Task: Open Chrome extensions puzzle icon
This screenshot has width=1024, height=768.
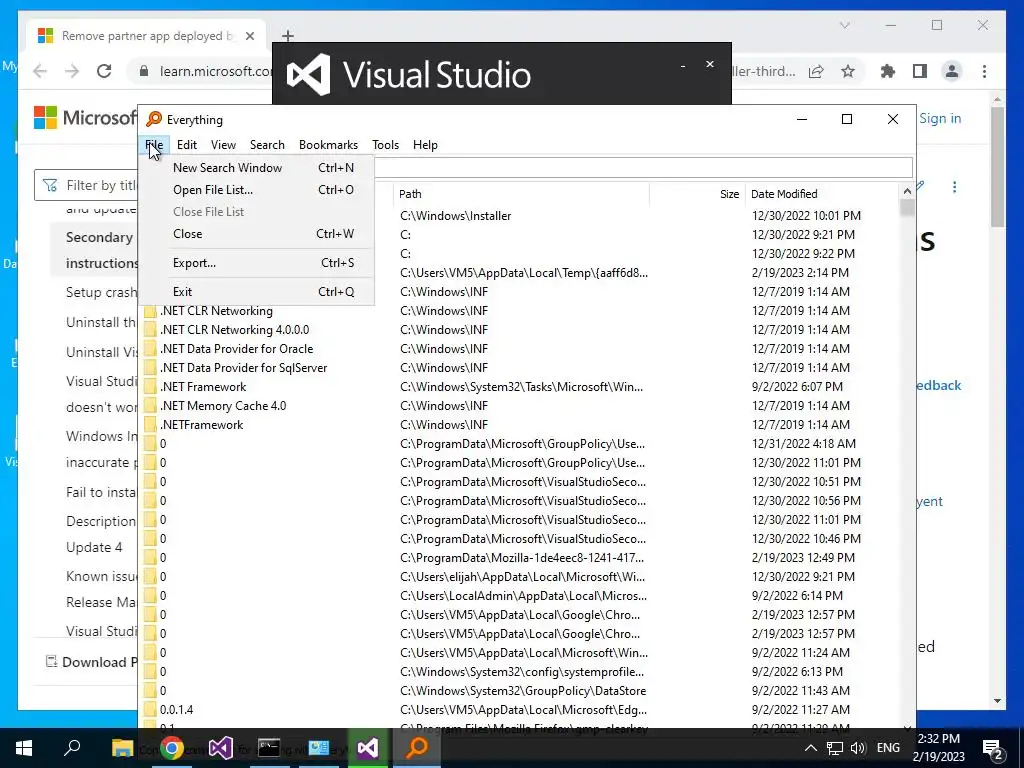Action: [x=888, y=71]
